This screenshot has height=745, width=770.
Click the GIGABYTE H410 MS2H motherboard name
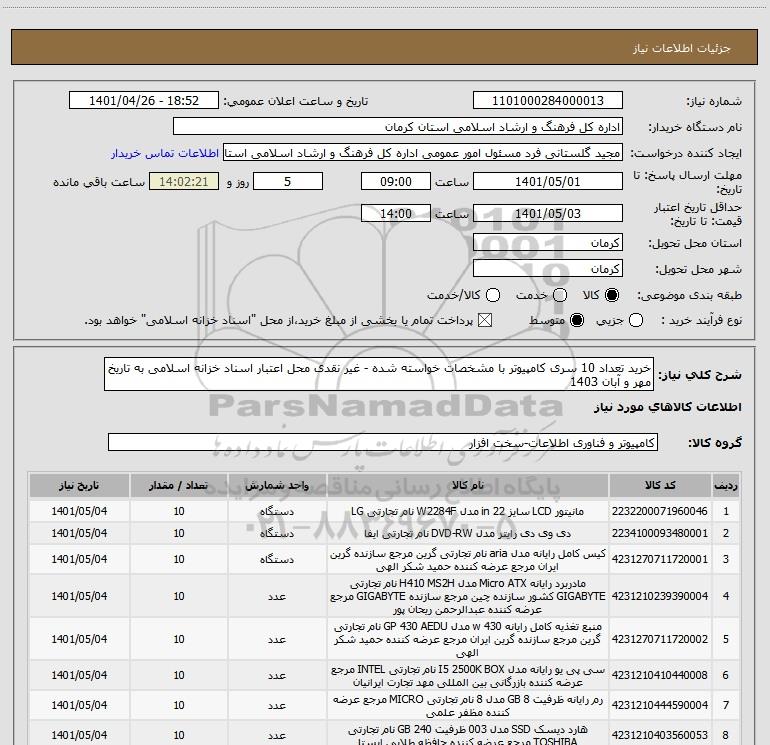coord(468,596)
